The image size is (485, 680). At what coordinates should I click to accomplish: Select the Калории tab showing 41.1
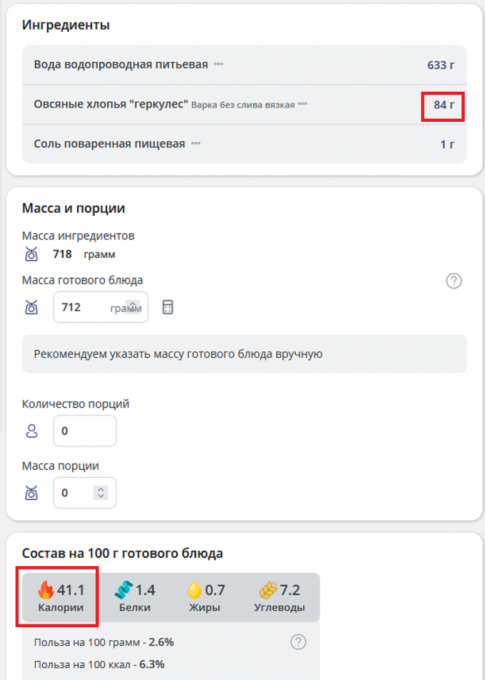[60, 597]
